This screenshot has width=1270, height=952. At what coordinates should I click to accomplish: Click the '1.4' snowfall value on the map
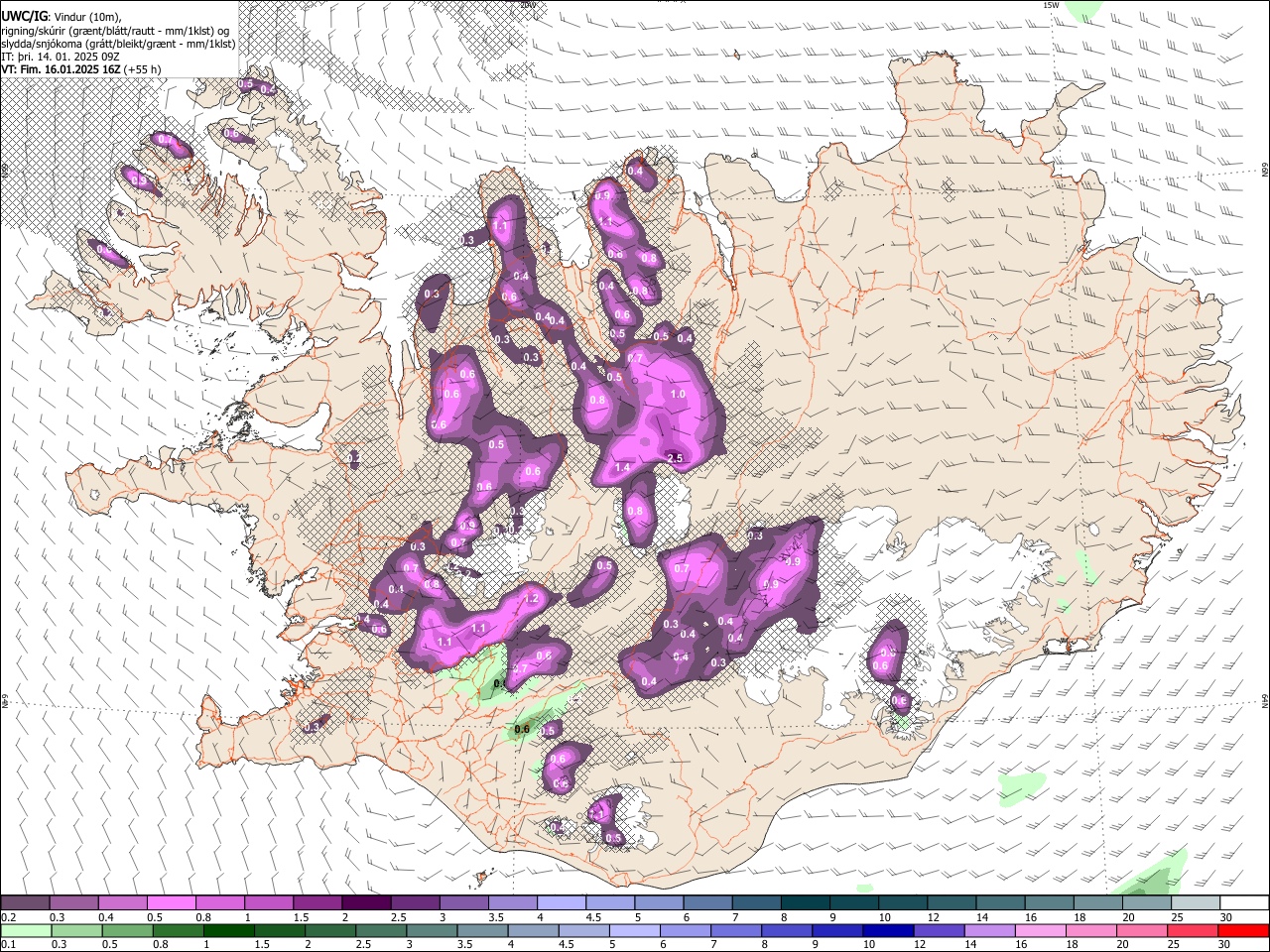(x=623, y=468)
